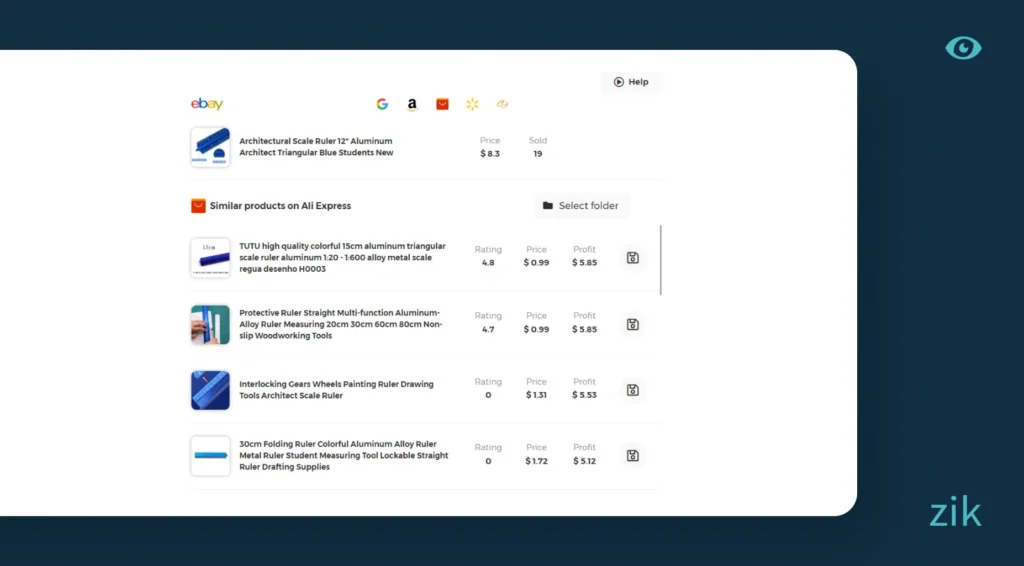The height and width of the screenshot is (566, 1024).
Task: Switch to the AliExpress source icon
Action: tap(442, 104)
